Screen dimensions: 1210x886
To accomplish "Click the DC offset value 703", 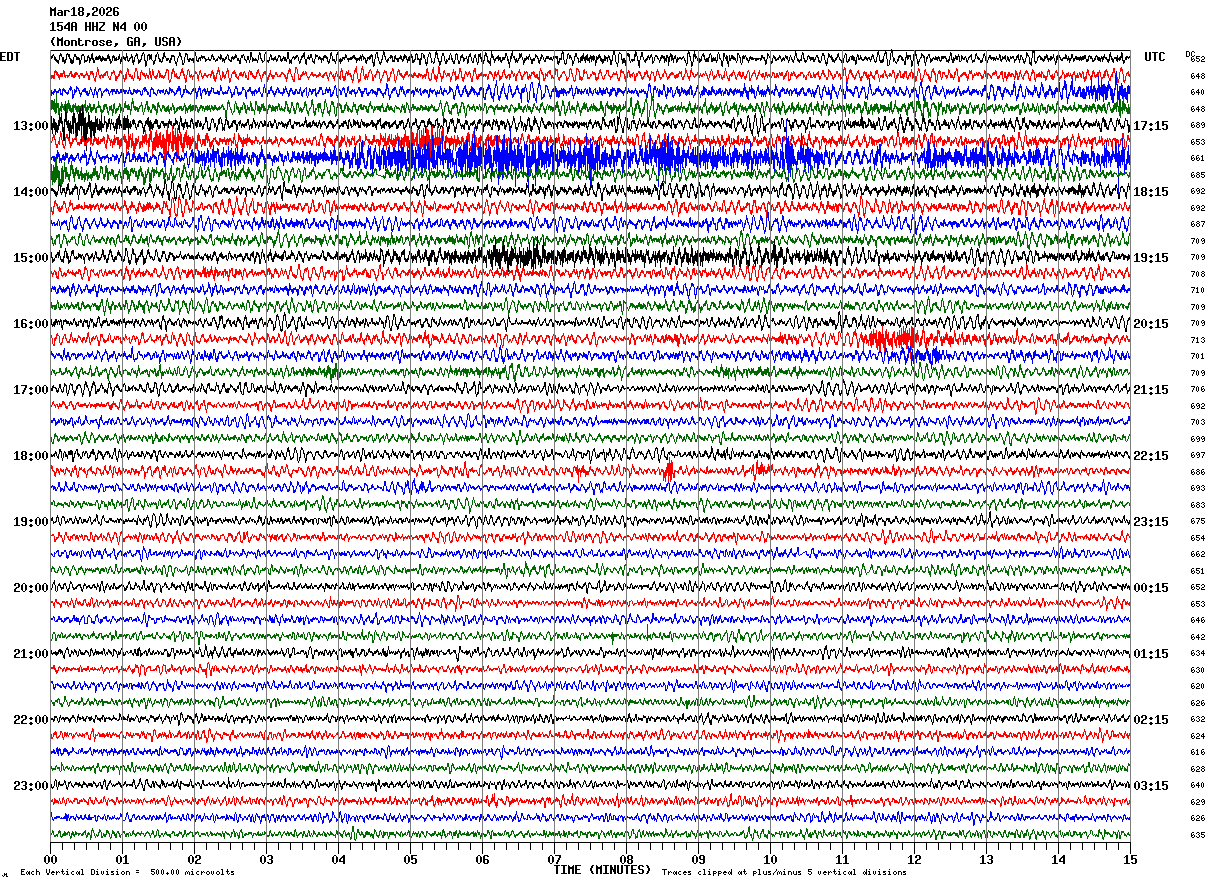I will (x=1197, y=423).
